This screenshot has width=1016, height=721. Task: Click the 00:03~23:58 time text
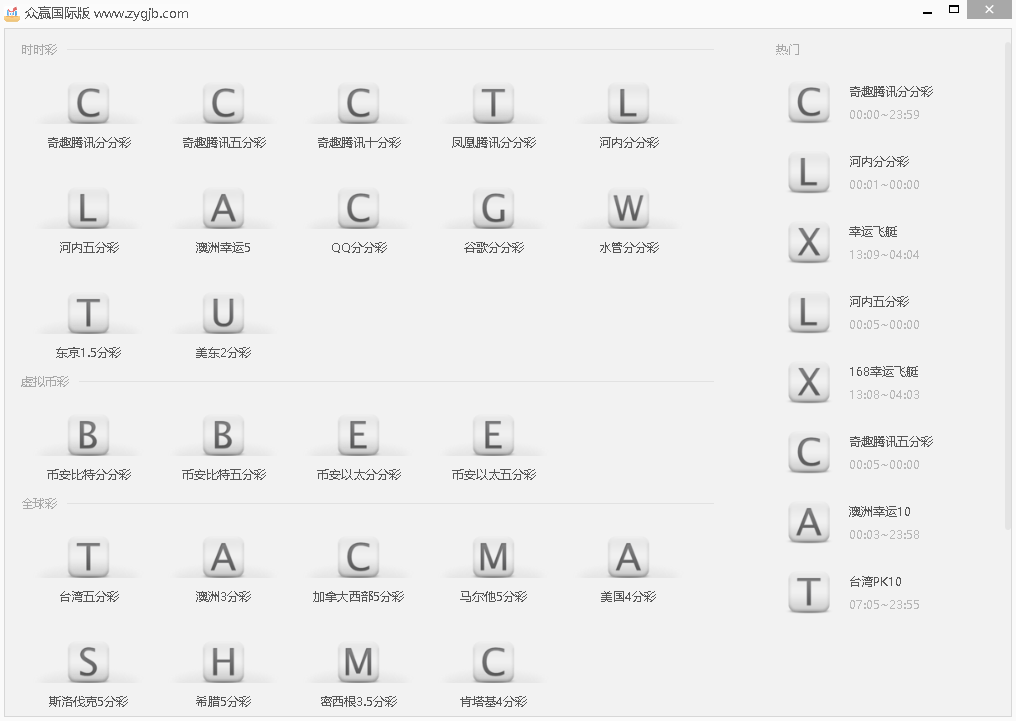(x=884, y=534)
